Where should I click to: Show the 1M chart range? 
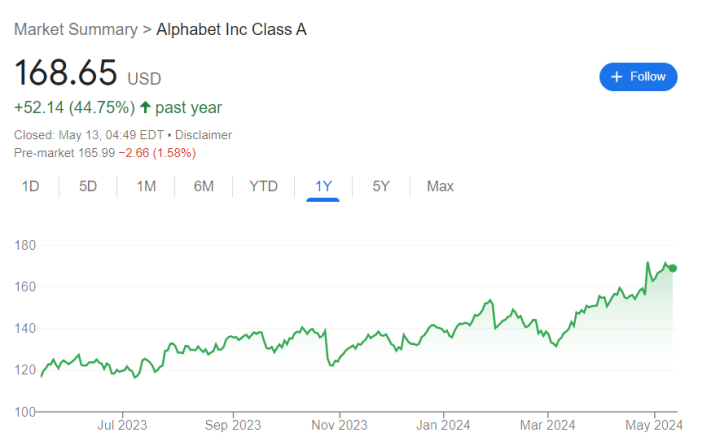pyautogui.click(x=146, y=186)
